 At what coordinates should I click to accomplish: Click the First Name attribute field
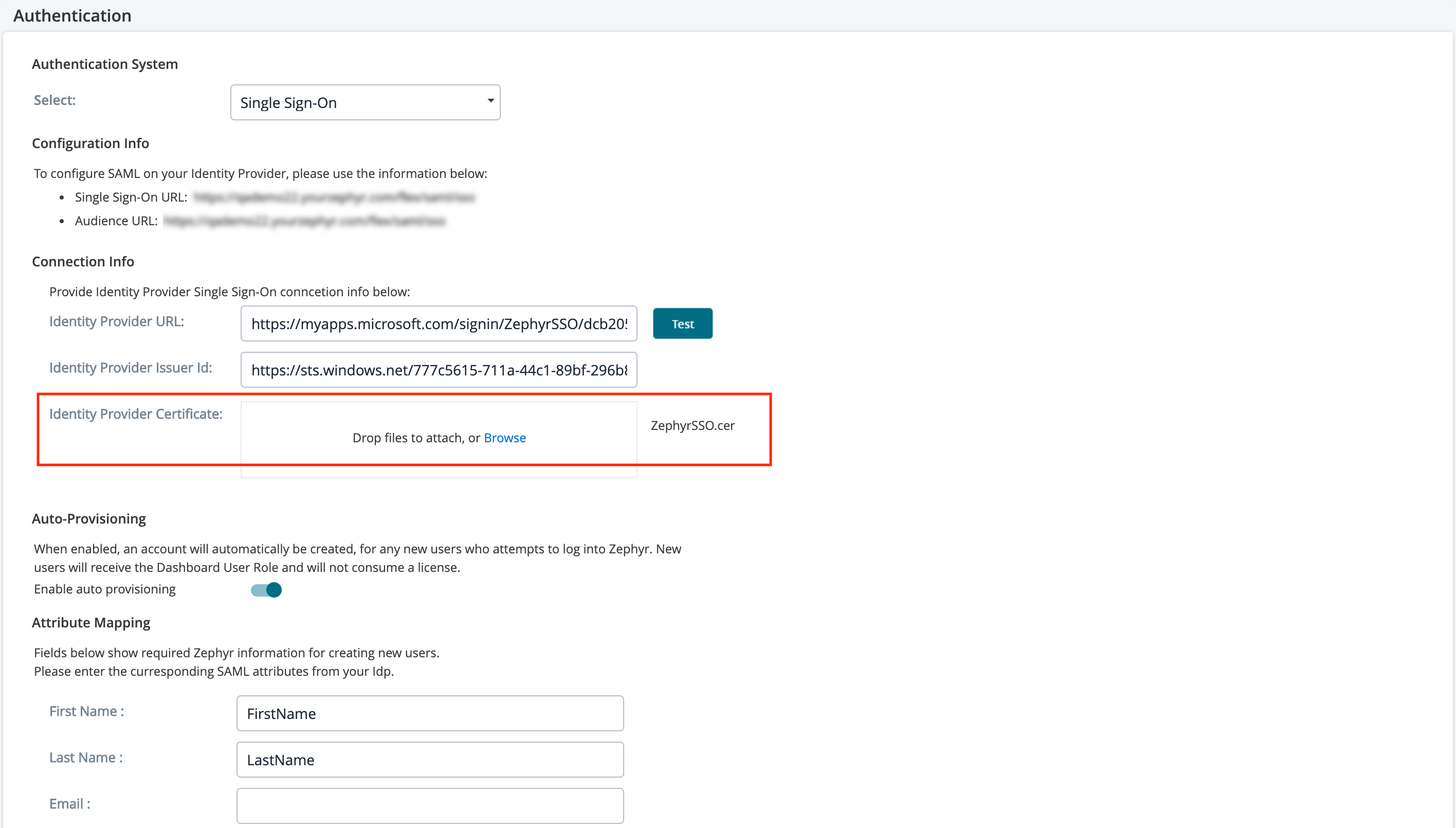click(x=429, y=713)
